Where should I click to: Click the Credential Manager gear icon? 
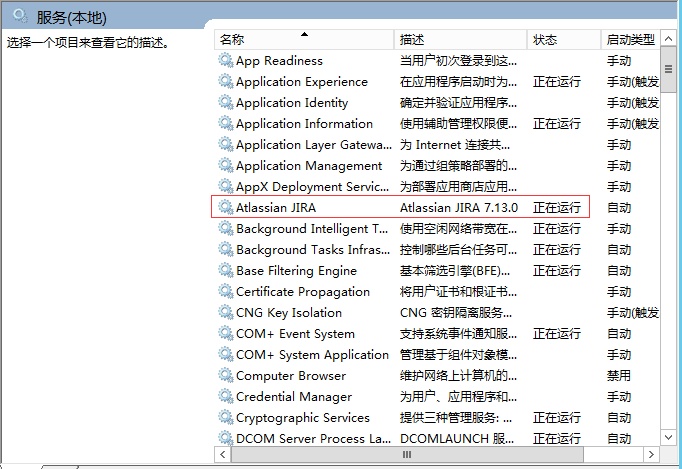(226, 397)
